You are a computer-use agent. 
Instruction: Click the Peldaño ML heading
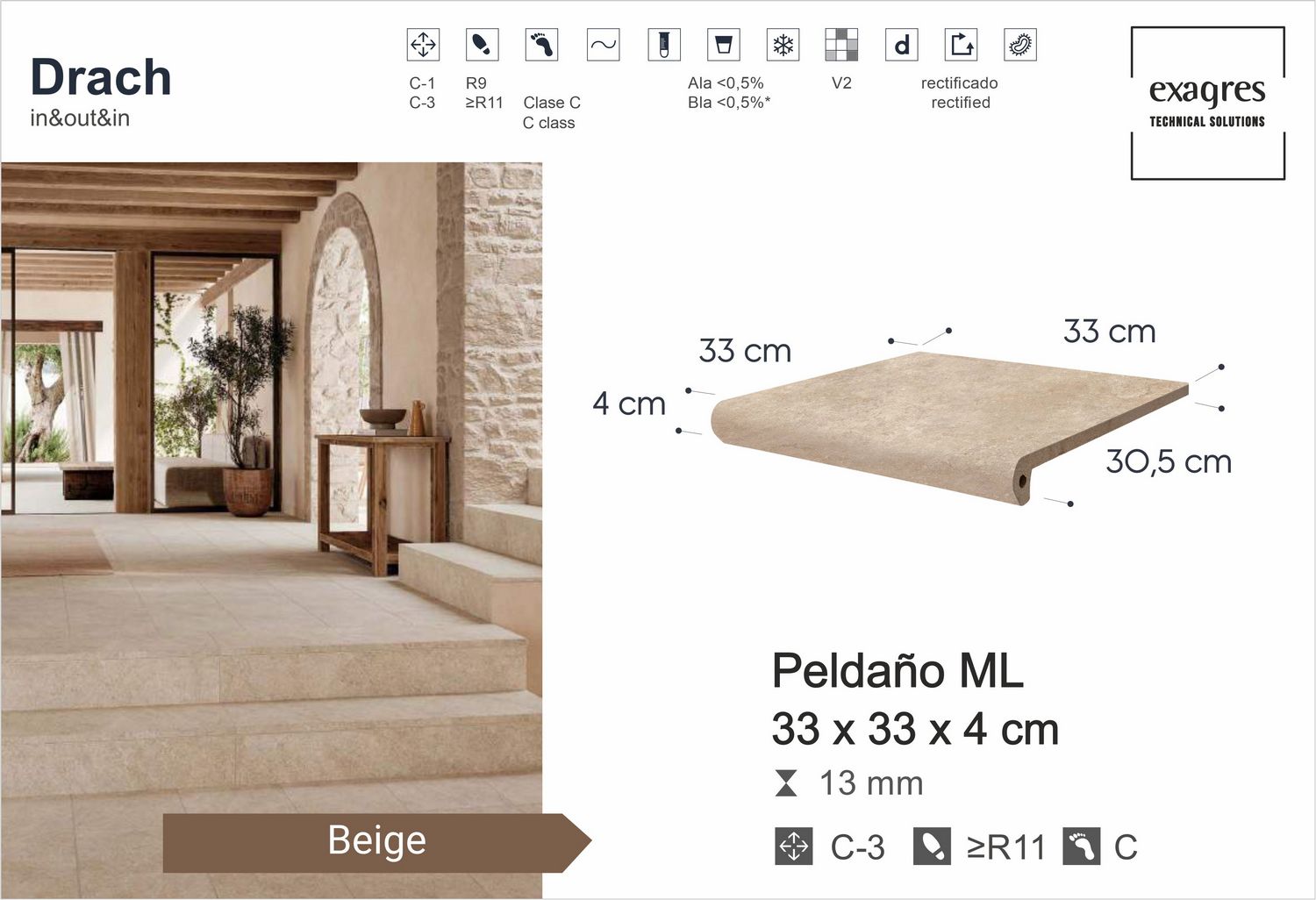898,671
